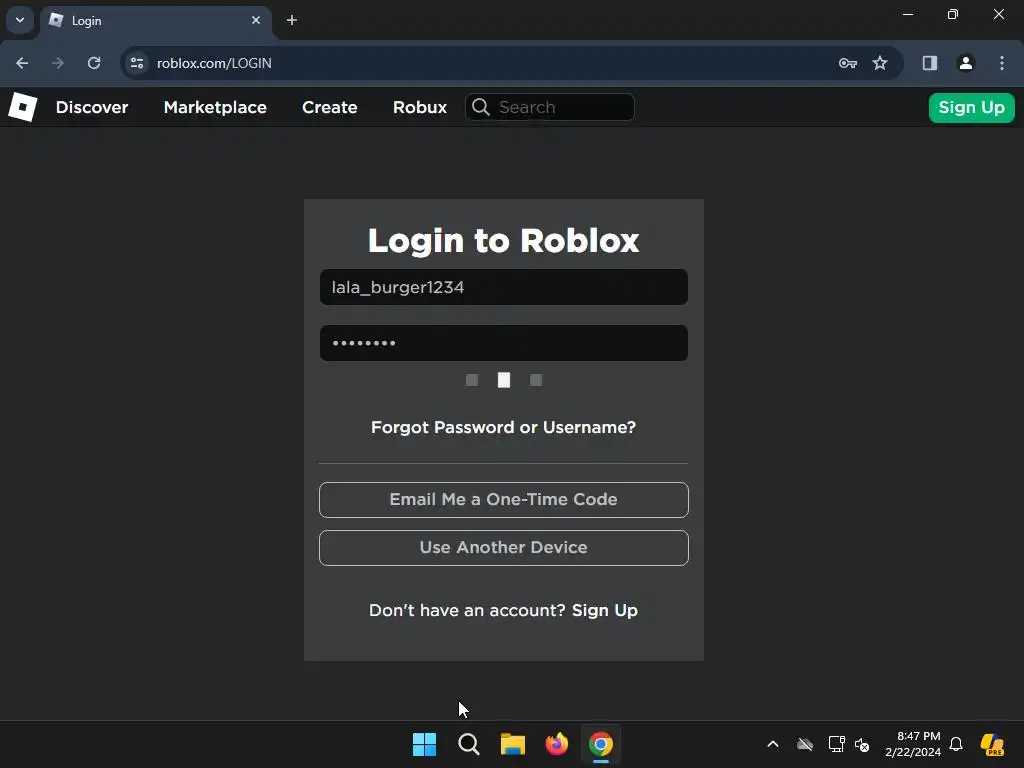This screenshot has height=768, width=1024.
Task: Toggle the browser side panel
Action: point(930,63)
